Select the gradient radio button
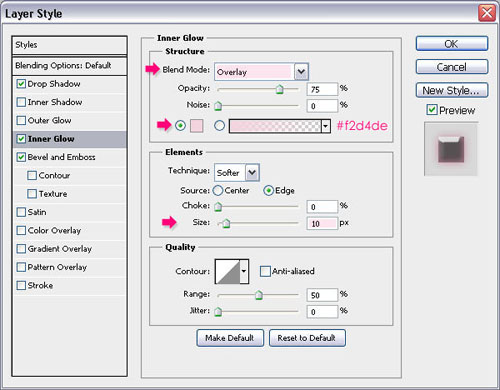Image resolution: width=500 pixels, height=390 pixels. [x=219, y=126]
